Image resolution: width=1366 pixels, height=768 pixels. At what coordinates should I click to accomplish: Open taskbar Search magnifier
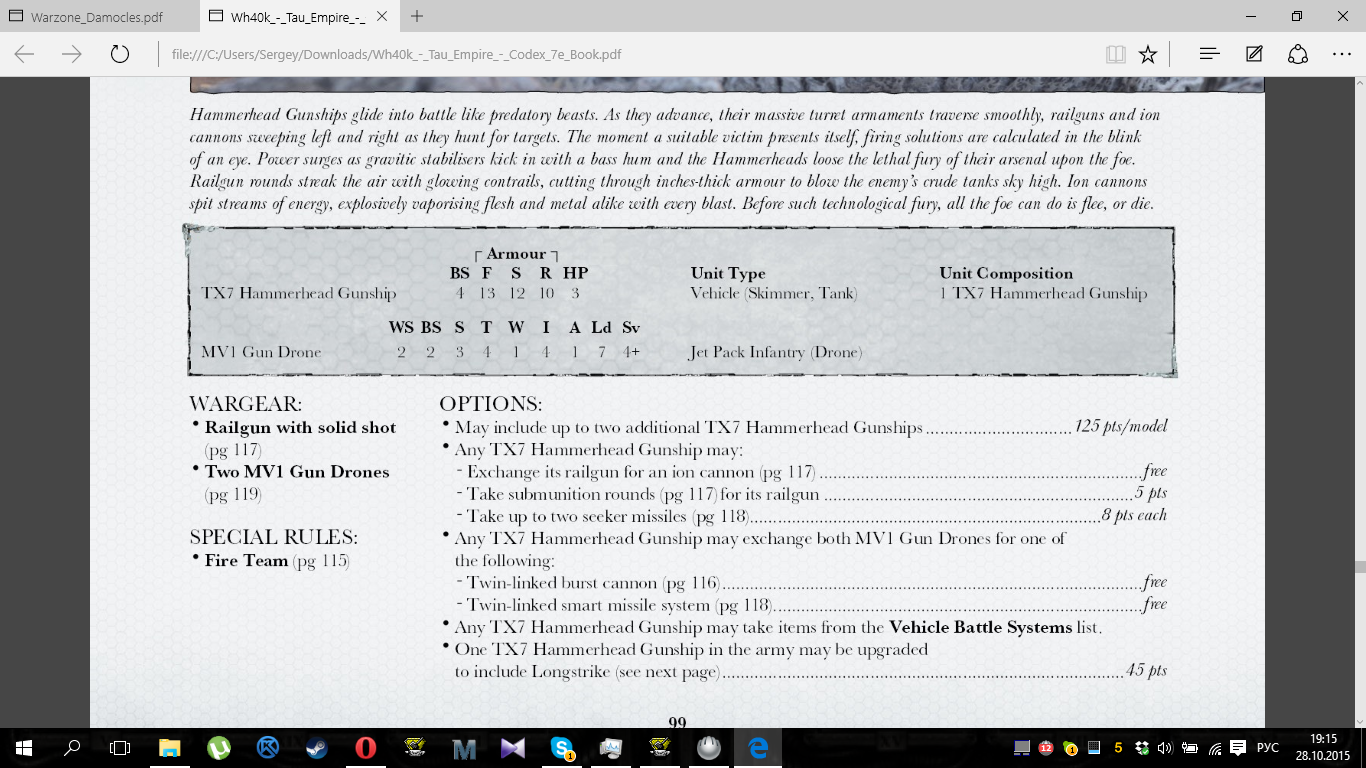pyautogui.click(x=72, y=747)
